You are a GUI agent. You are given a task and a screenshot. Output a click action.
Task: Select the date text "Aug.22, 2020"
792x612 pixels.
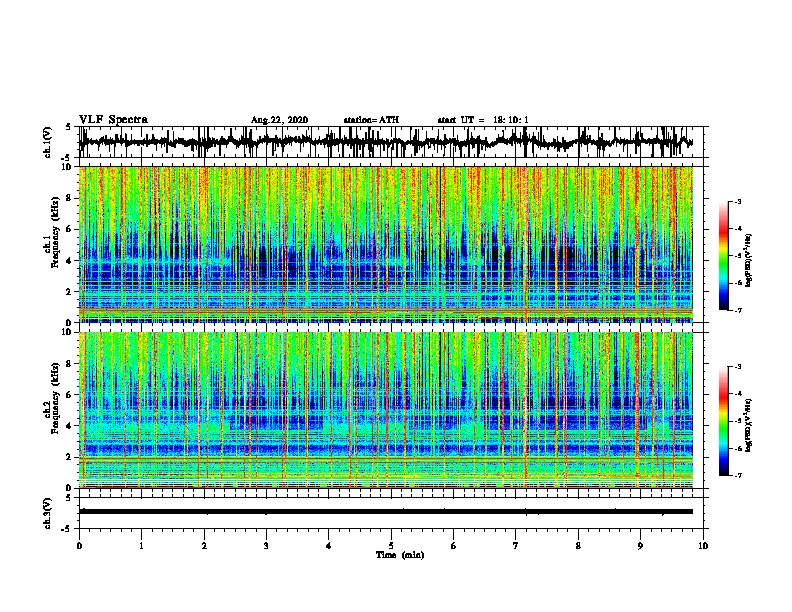pyautogui.click(x=279, y=120)
